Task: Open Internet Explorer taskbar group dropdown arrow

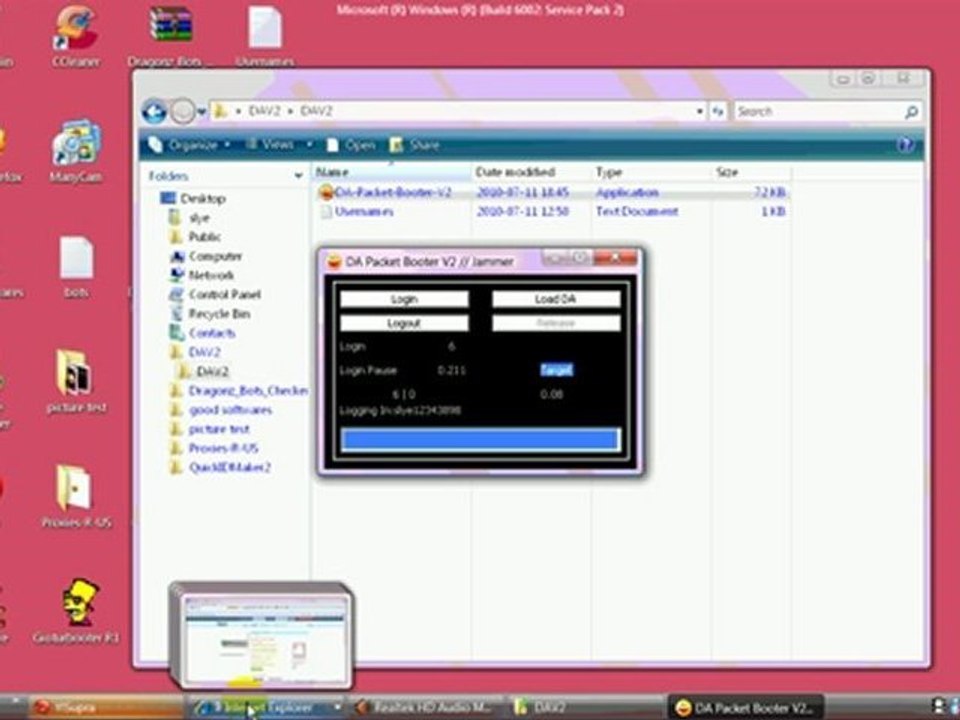Action: tap(337, 707)
